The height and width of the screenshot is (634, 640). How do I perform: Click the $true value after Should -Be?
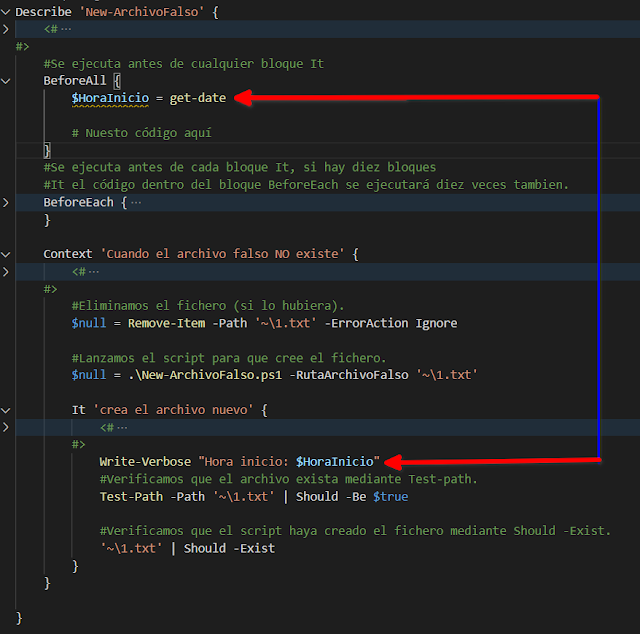click(x=391, y=496)
